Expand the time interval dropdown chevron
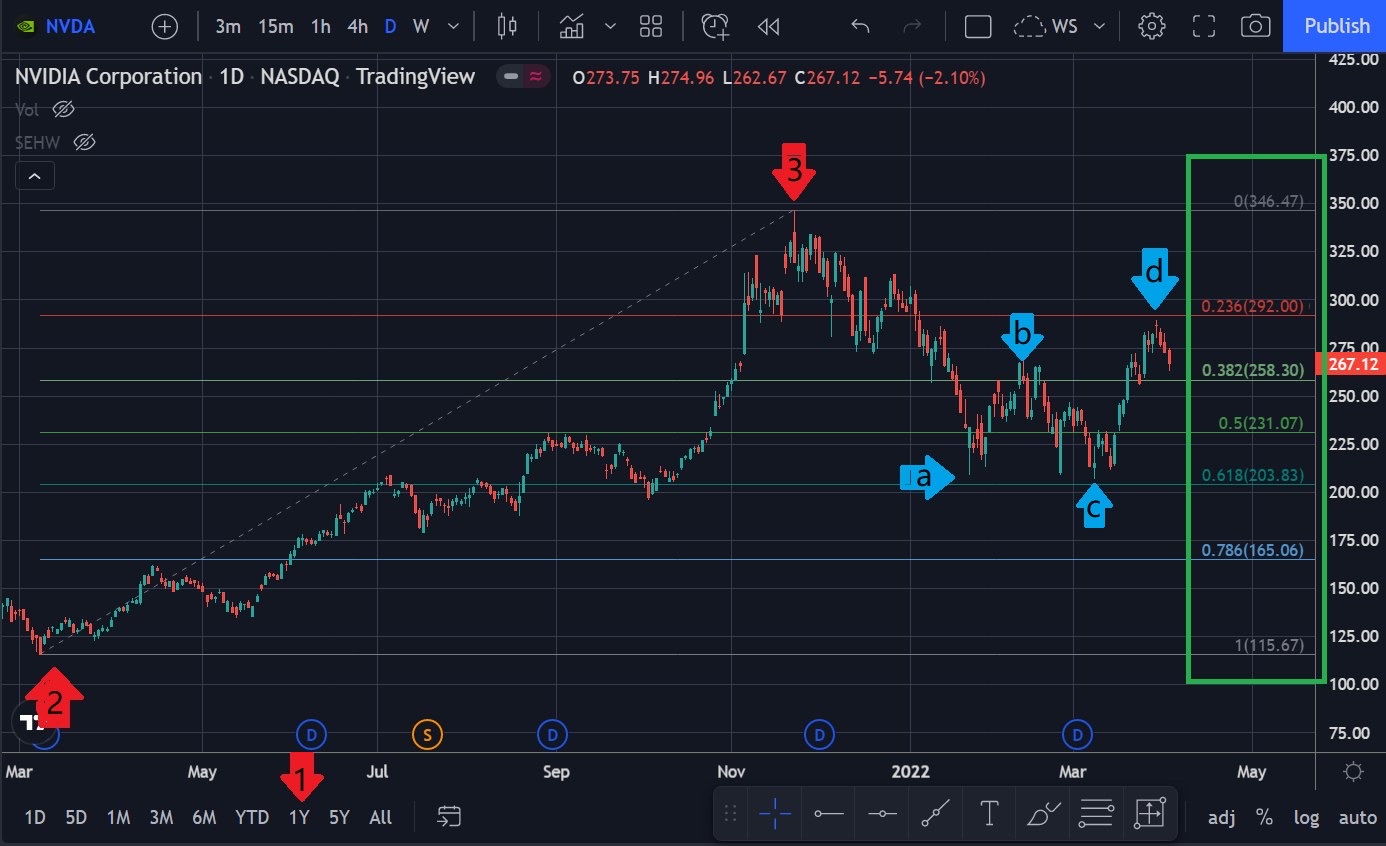 pos(454,27)
